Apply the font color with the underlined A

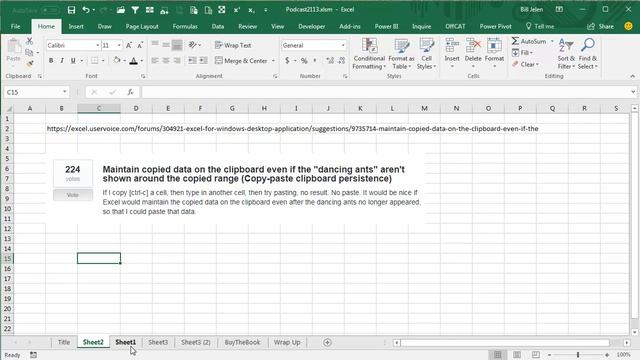click(x=133, y=61)
